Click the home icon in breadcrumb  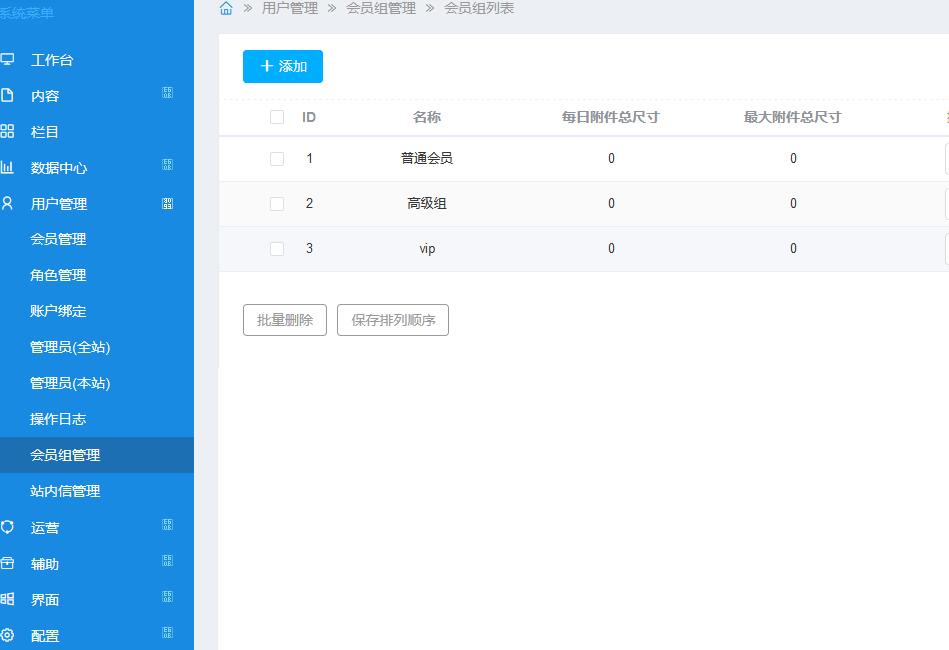[x=226, y=8]
